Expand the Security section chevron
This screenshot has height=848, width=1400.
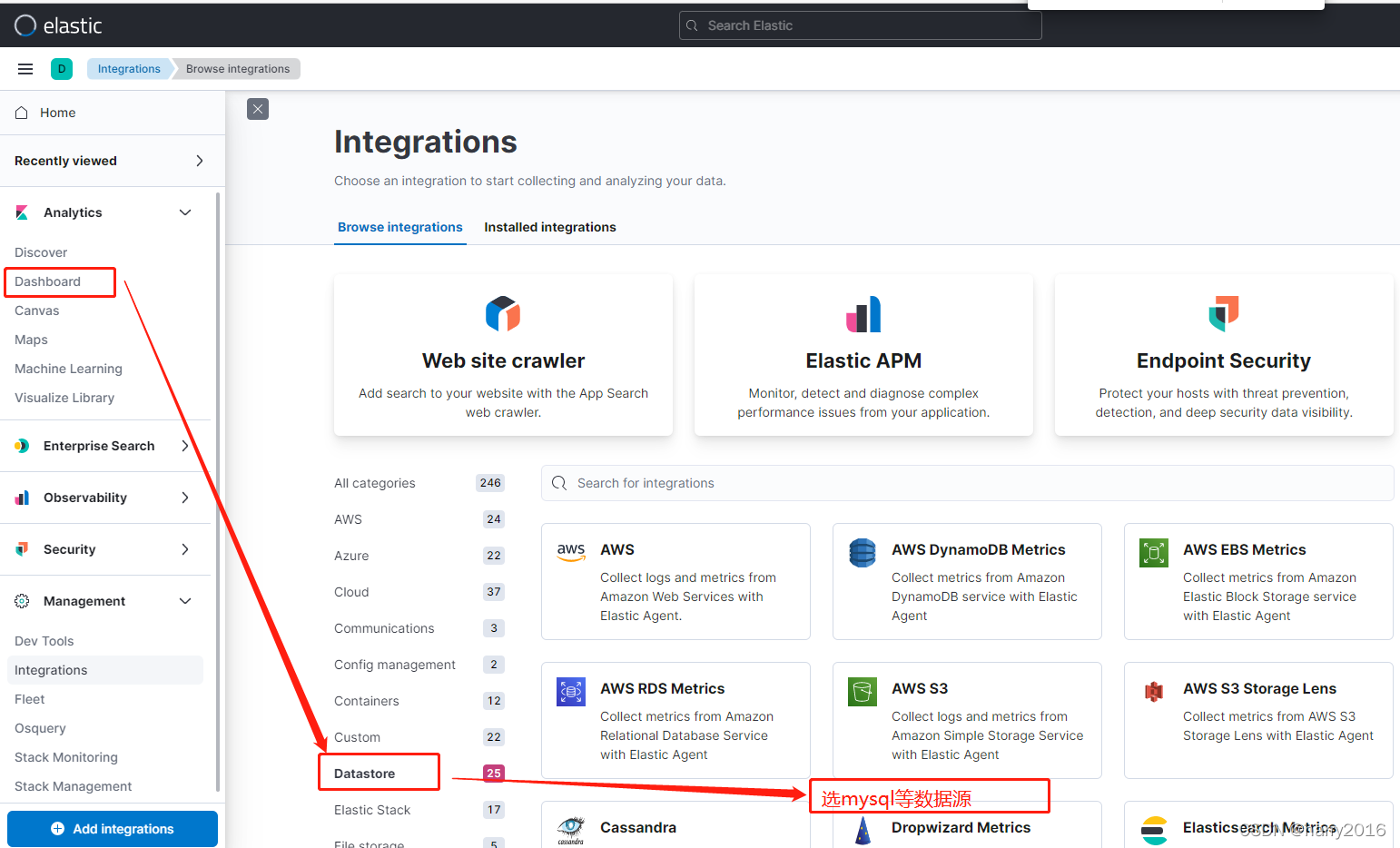(x=185, y=549)
